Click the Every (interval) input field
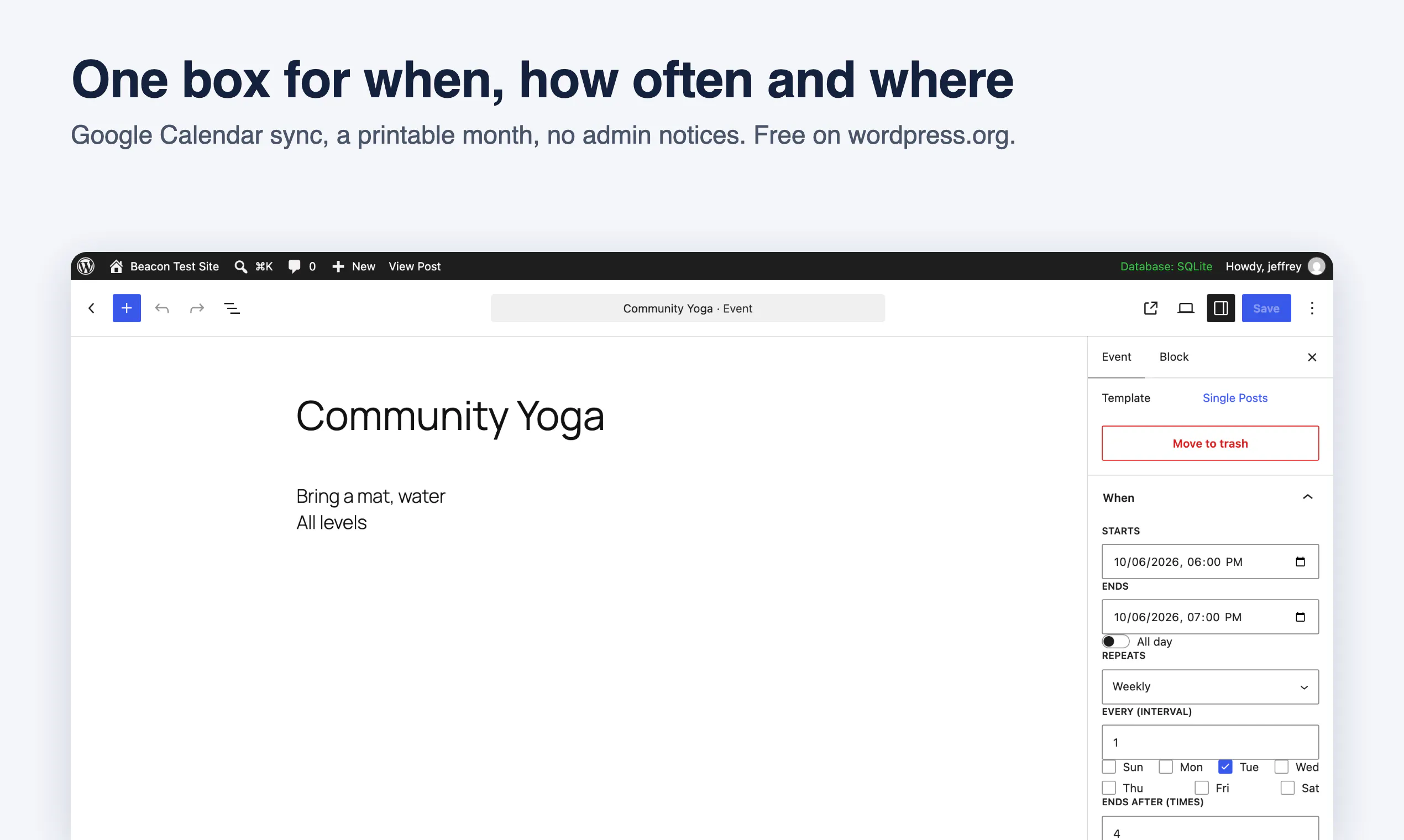 pos(1211,742)
